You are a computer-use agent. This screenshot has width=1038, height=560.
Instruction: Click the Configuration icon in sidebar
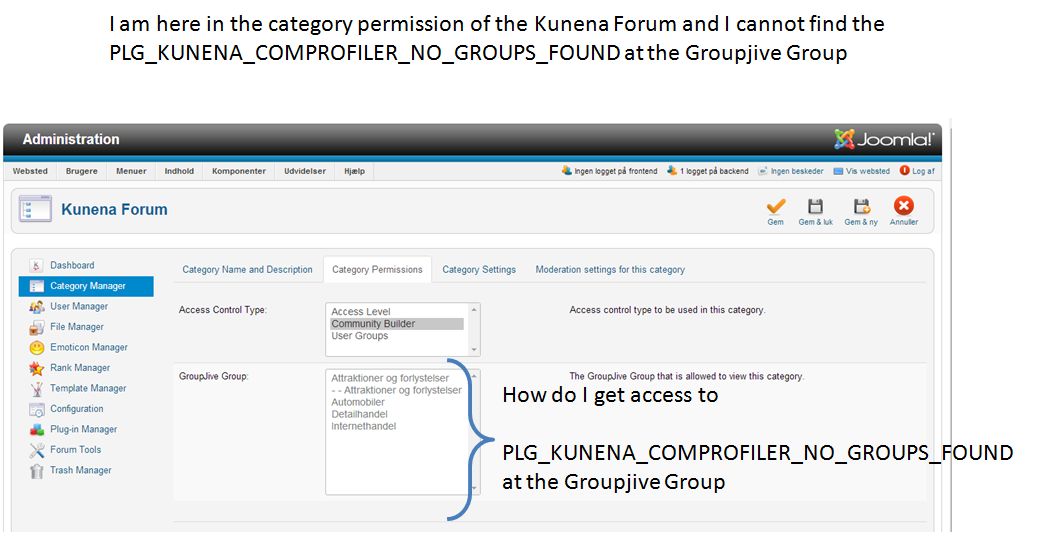[x=36, y=409]
